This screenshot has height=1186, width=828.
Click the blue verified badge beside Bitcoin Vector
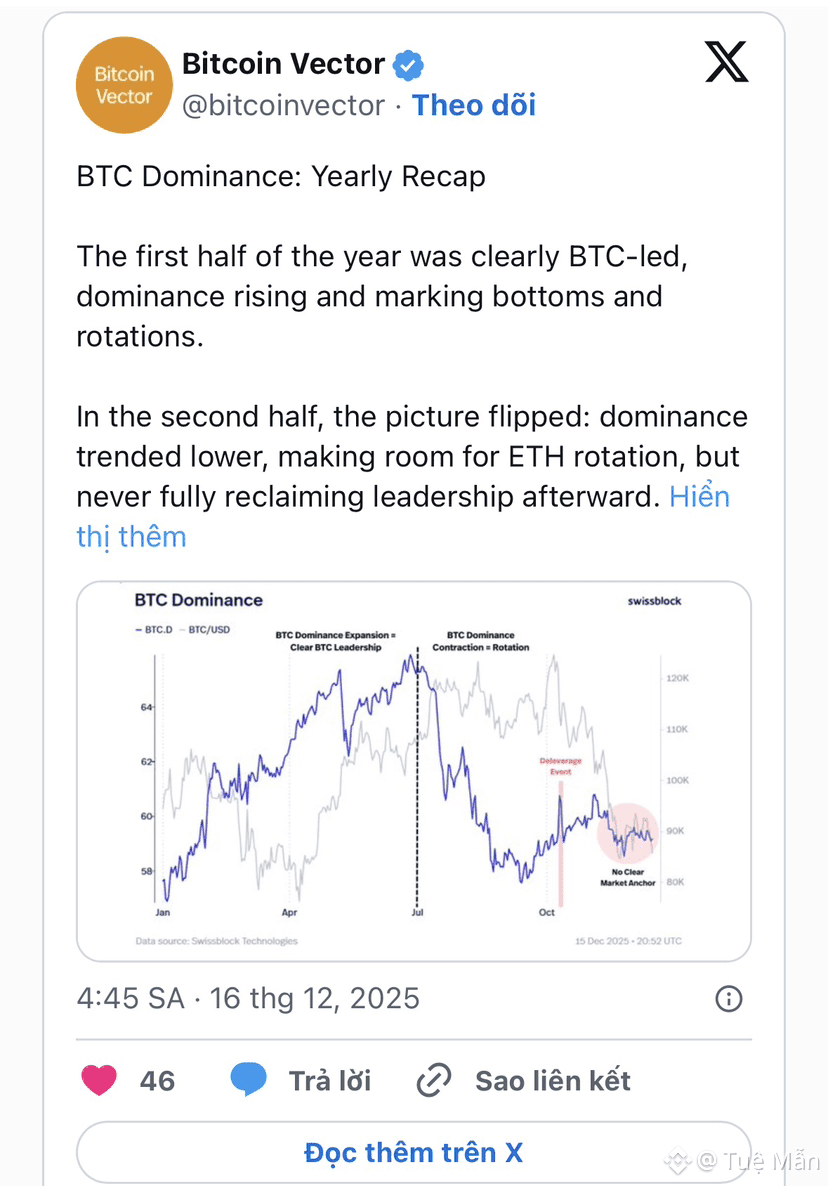[x=408, y=66]
